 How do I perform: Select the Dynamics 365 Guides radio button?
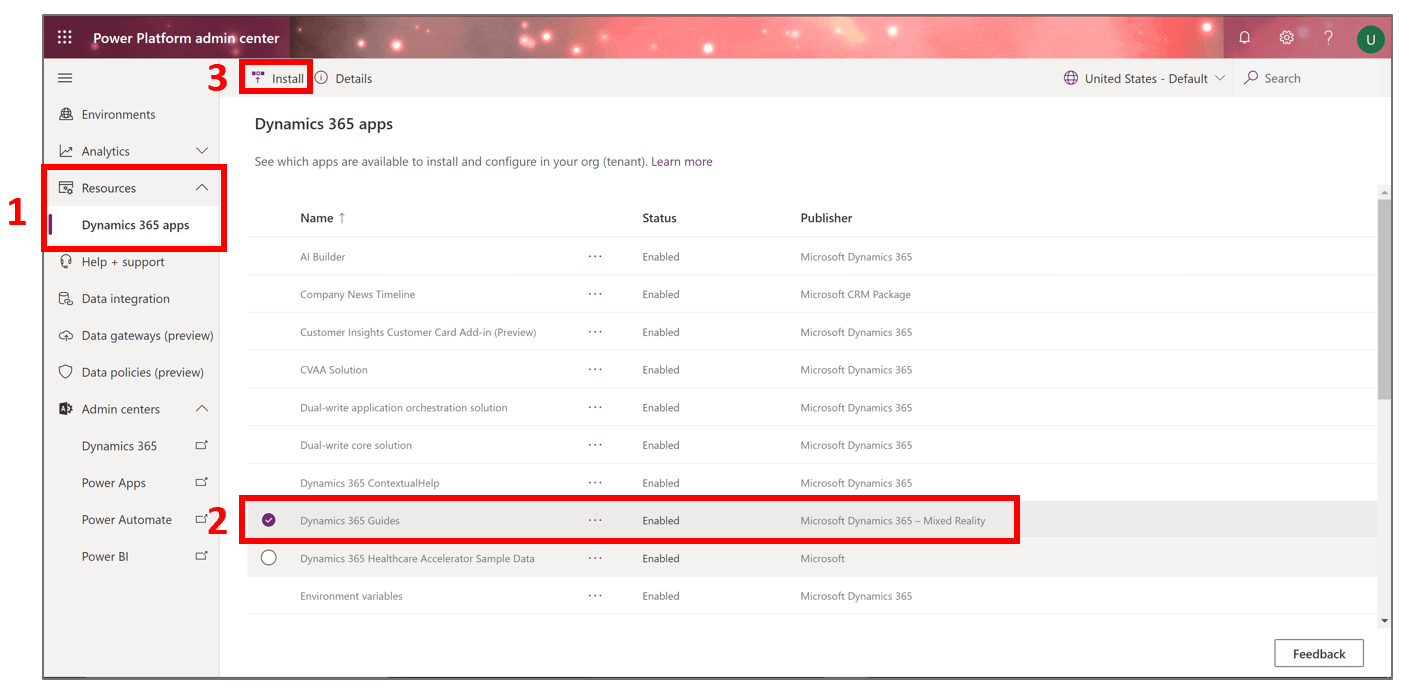(268, 520)
